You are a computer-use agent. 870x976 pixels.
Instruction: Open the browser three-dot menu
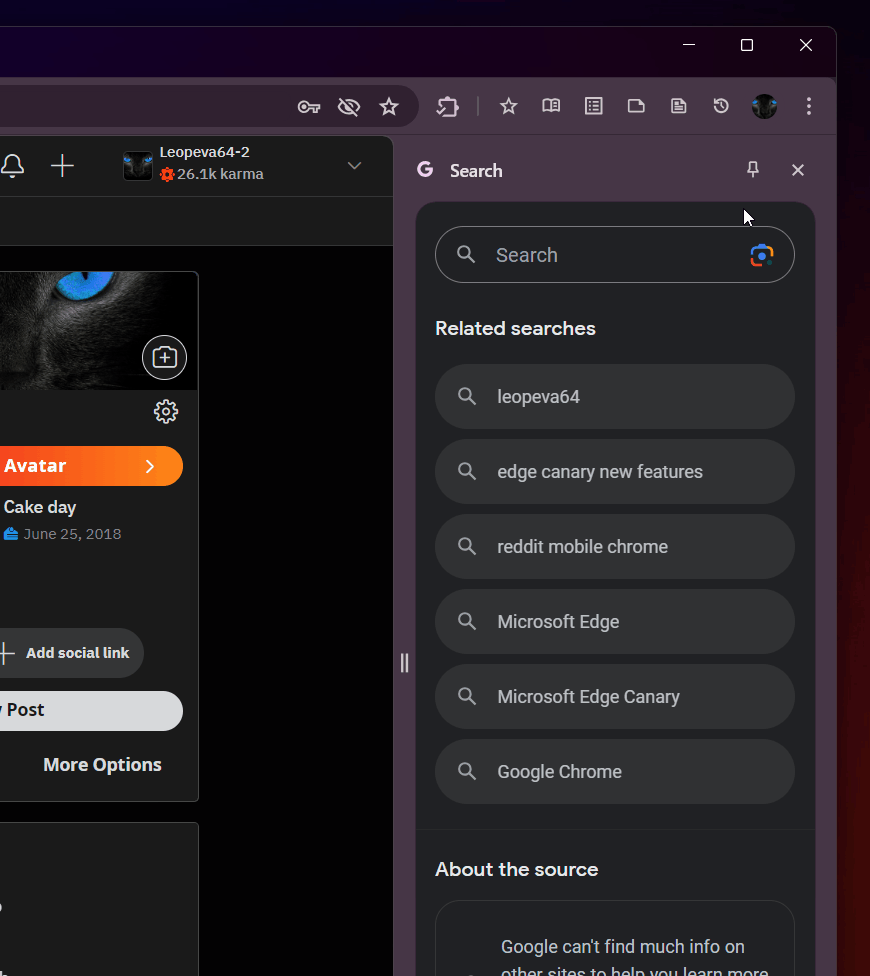[x=809, y=106]
